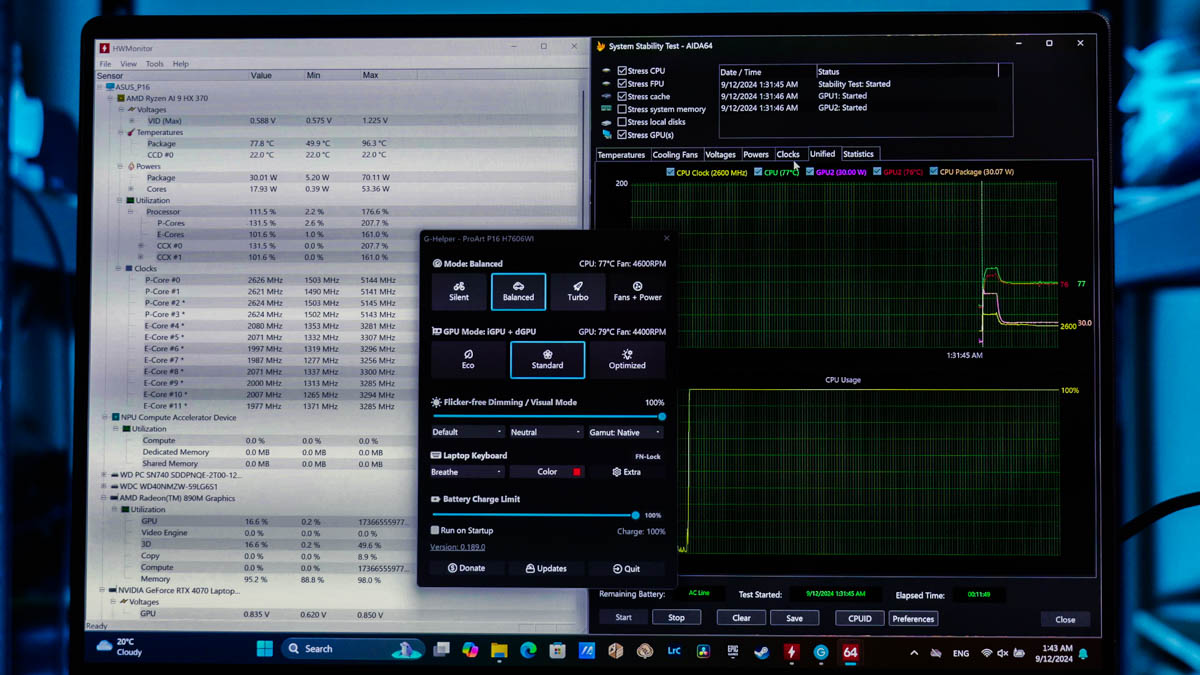This screenshot has width=1200, height=675.
Task: Open the Gamut: Native dropdown
Action: tap(625, 432)
